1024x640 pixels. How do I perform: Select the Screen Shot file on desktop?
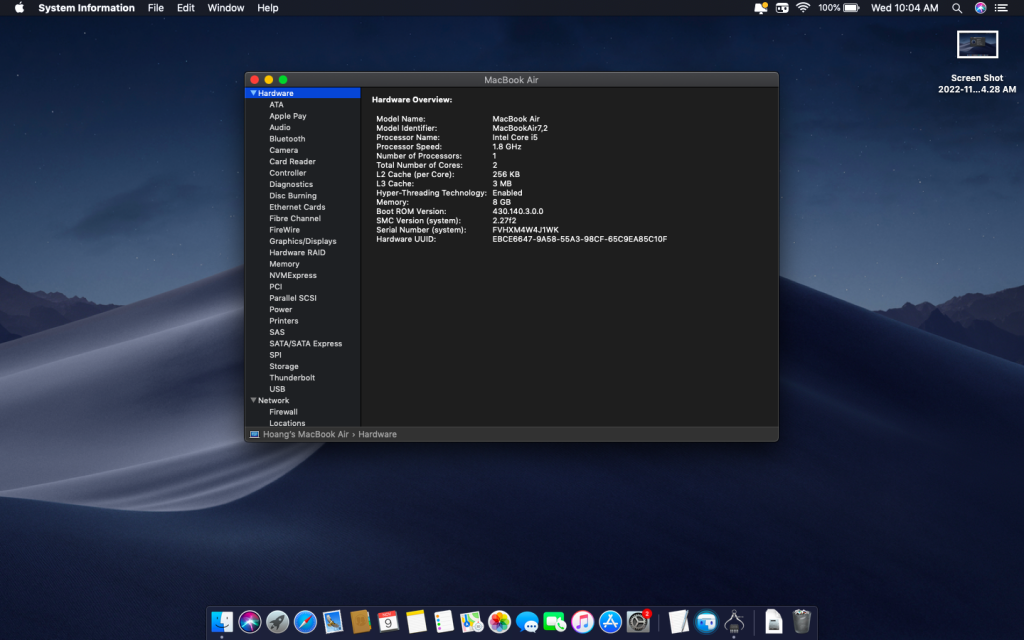(977, 62)
